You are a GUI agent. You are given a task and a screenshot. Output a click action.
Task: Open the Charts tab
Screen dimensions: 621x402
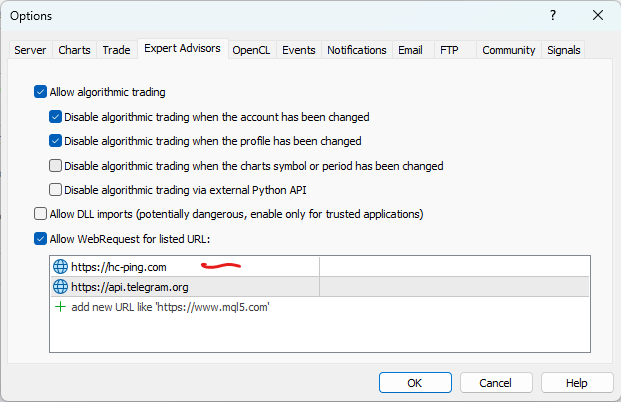coord(74,50)
